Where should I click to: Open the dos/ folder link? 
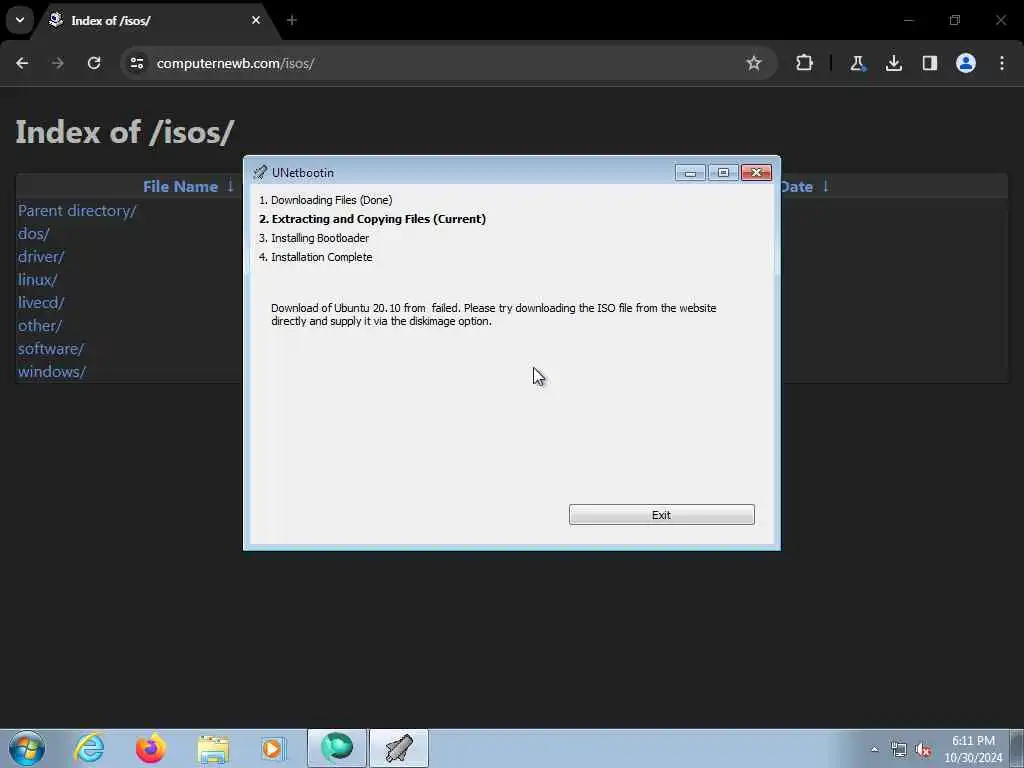[x=33, y=233]
